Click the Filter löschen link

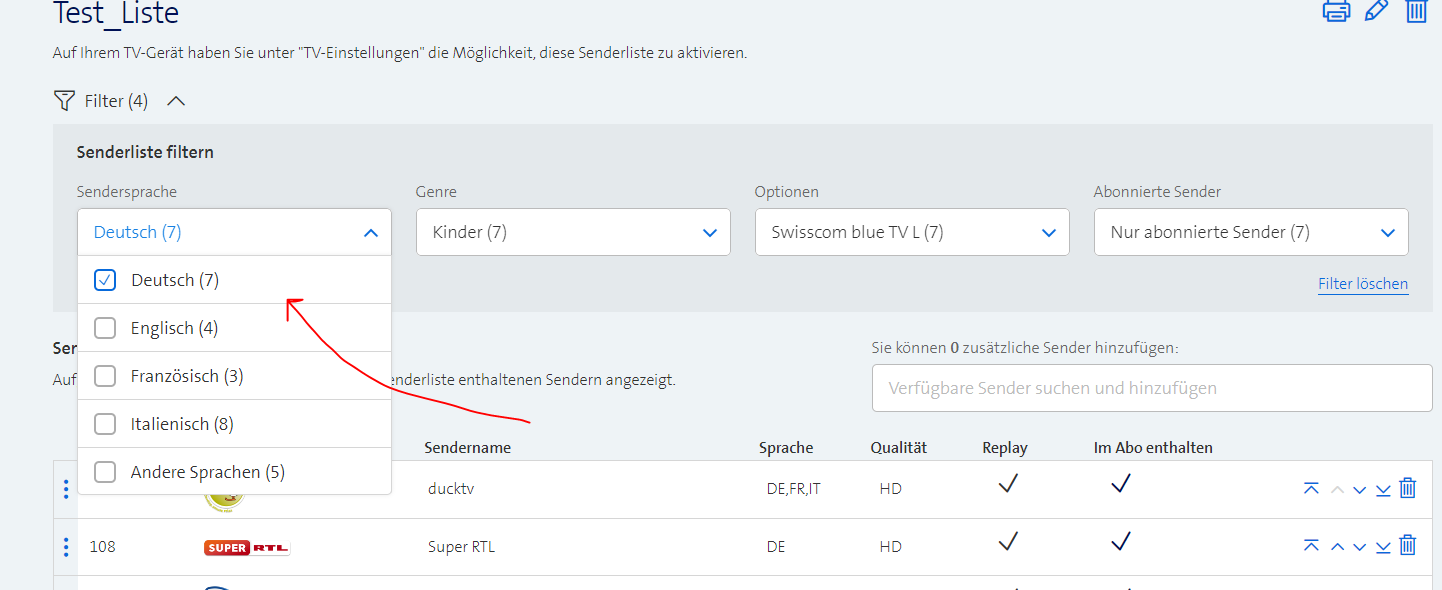point(1363,283)
